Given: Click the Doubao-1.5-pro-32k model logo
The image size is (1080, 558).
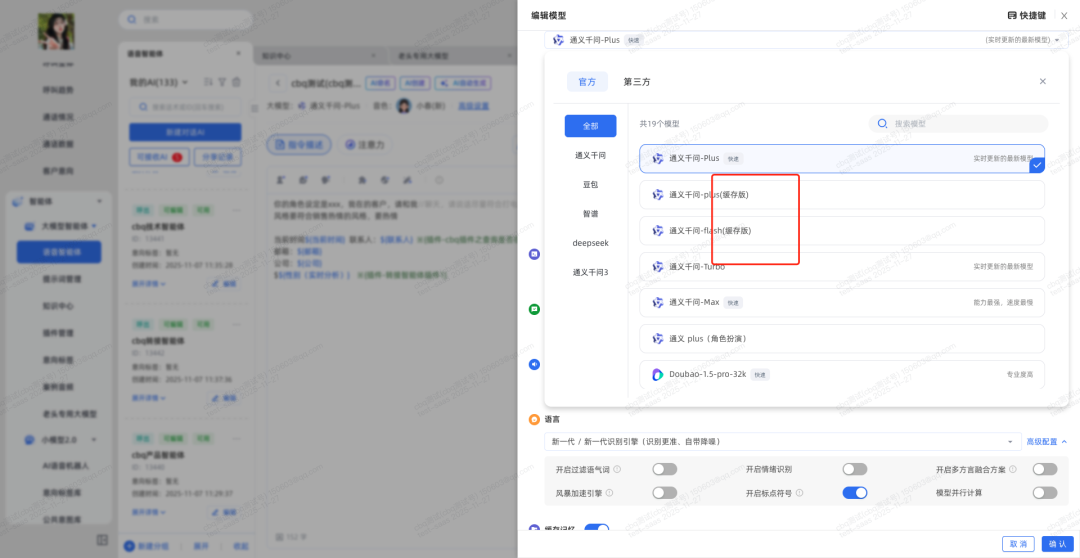Looking at the screenshot, I should click(658, 375).
